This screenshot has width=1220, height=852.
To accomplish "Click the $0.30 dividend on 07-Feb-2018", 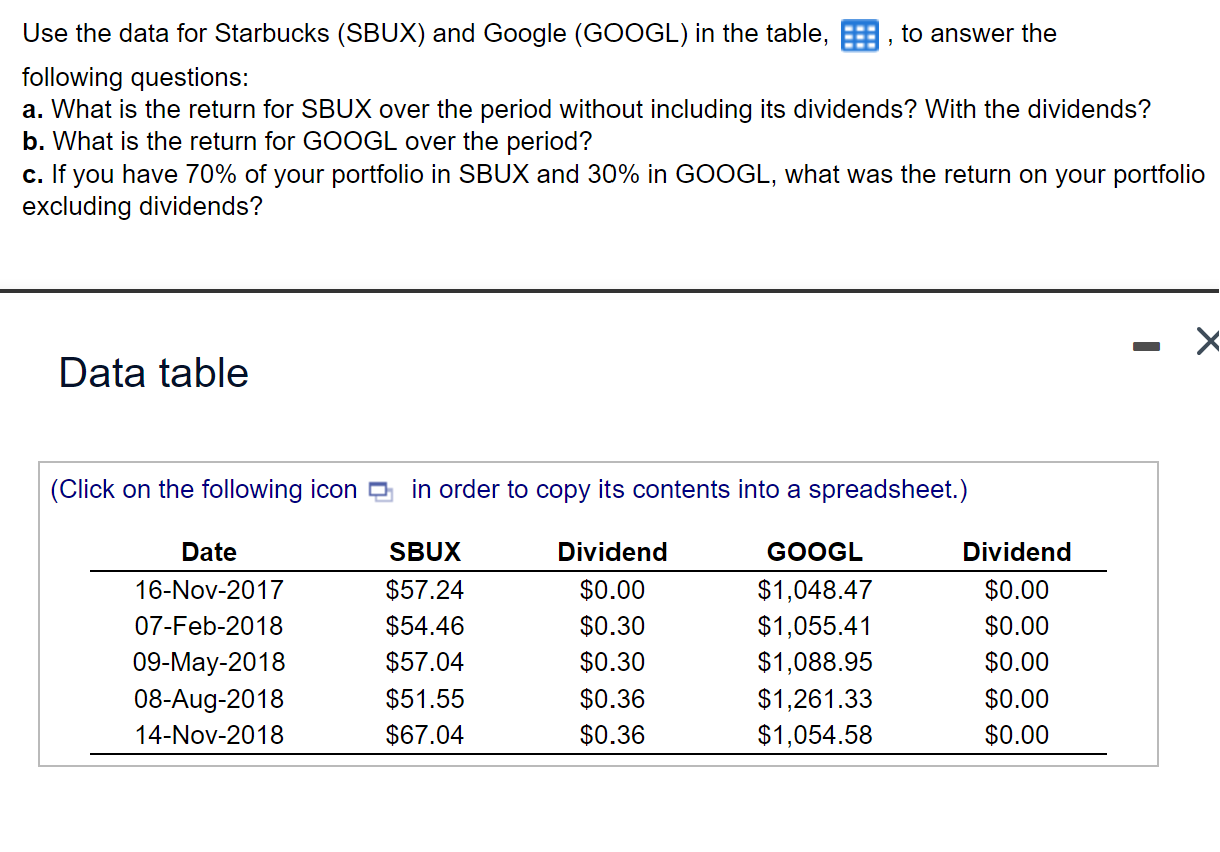I will [611, 626].
